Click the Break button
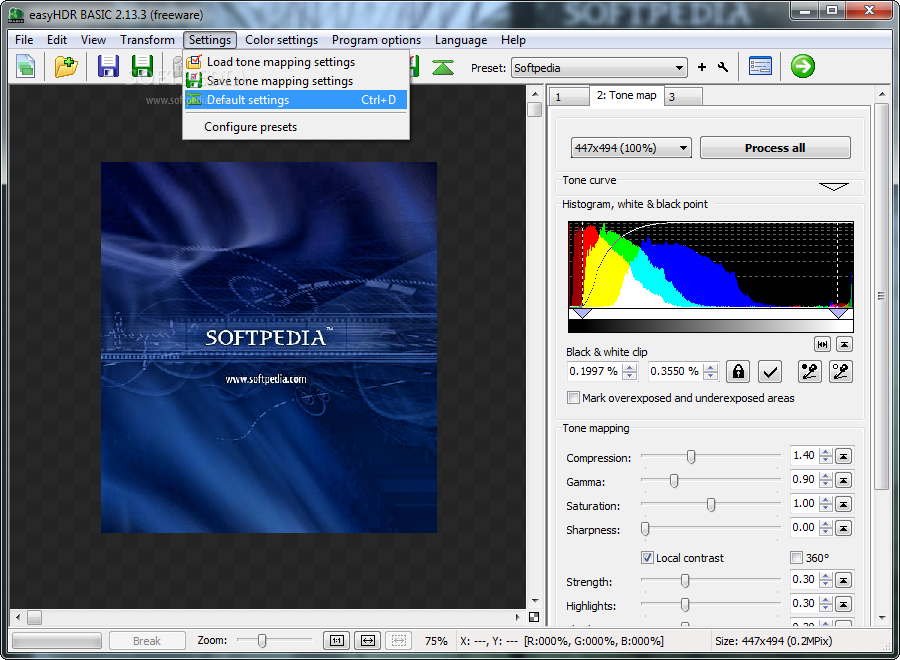900x660 pixels. tap(147, 641)
